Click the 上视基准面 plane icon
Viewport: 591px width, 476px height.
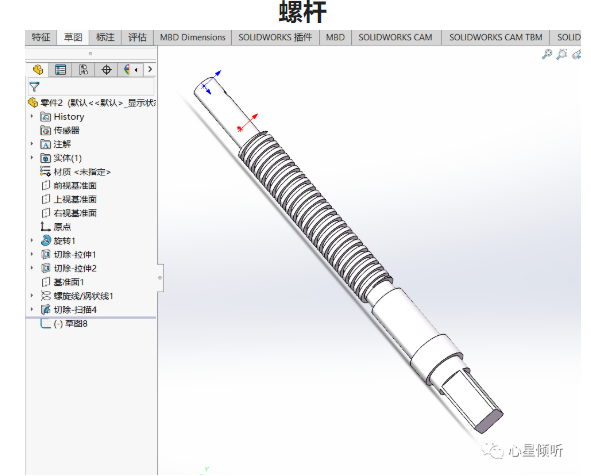pyautogui.click(x=45, y=199)
